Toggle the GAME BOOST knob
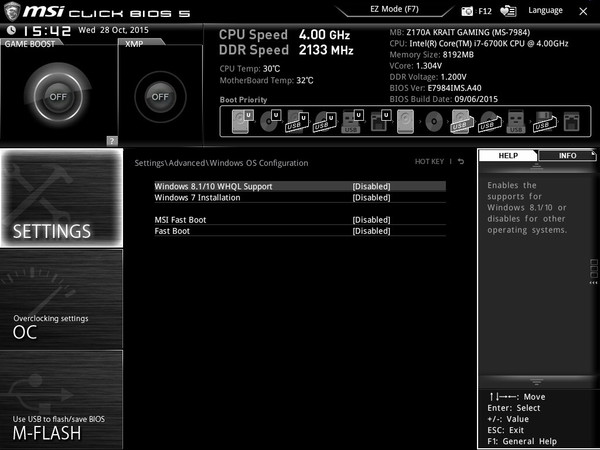The height and width of the screenshot is (450, 600). point(58,96)
